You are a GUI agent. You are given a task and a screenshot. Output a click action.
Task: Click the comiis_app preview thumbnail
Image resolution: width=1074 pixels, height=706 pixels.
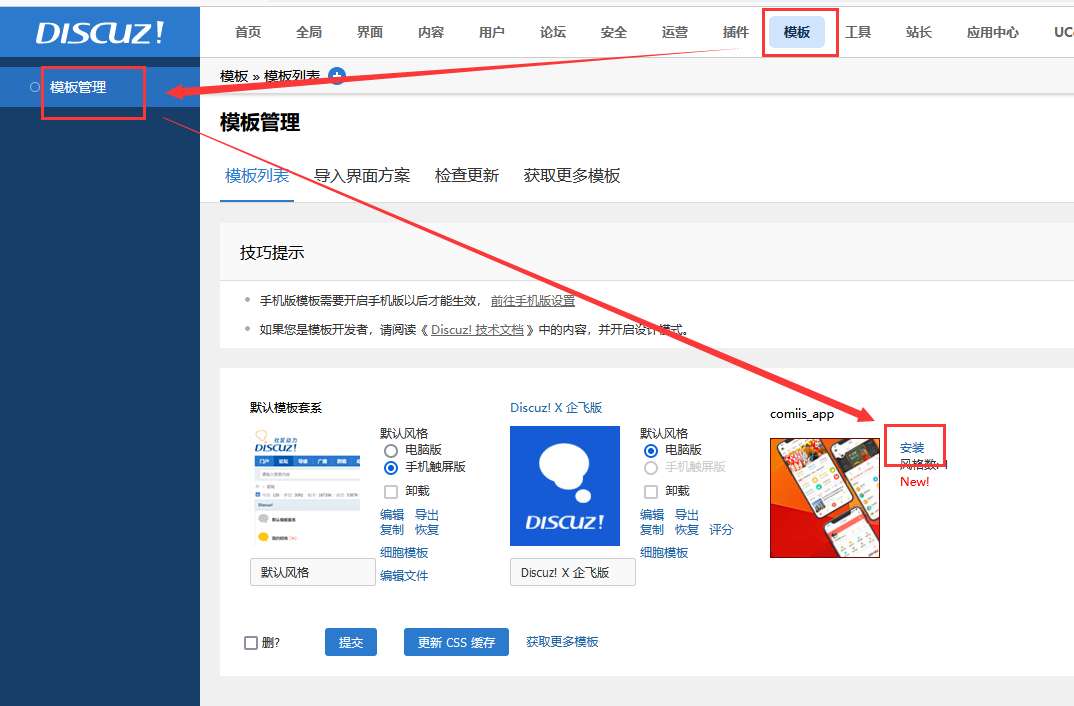click(825, 498)
